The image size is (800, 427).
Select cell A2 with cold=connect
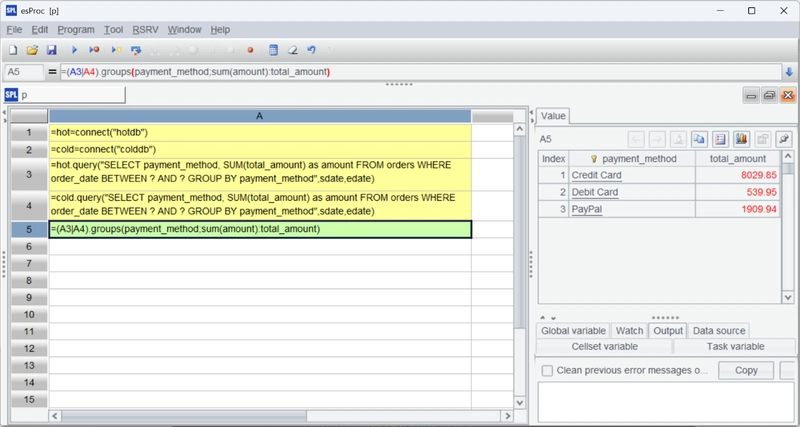point(260,149)
